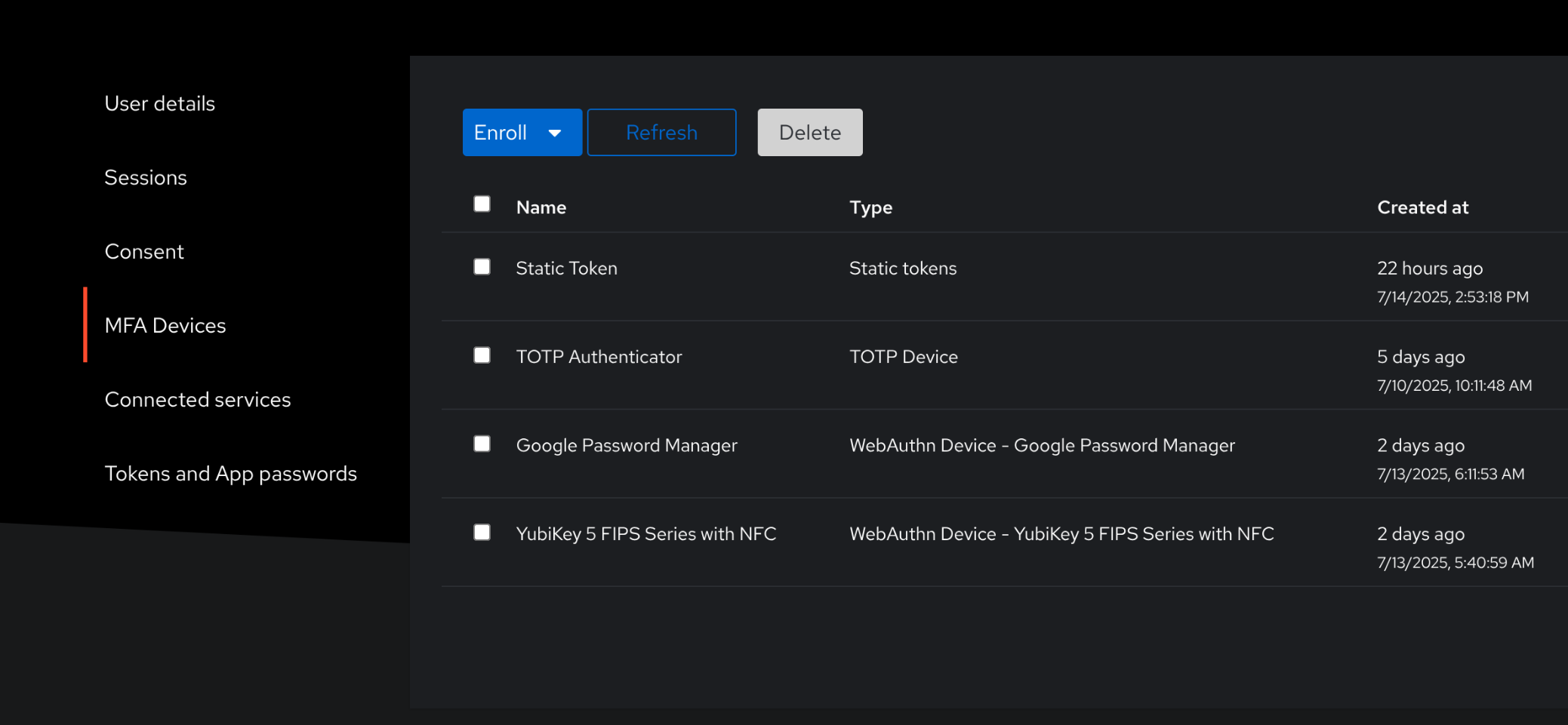Screen dimensions: 1568x725
Task: Click the Type column header
Action: point(870,207)
